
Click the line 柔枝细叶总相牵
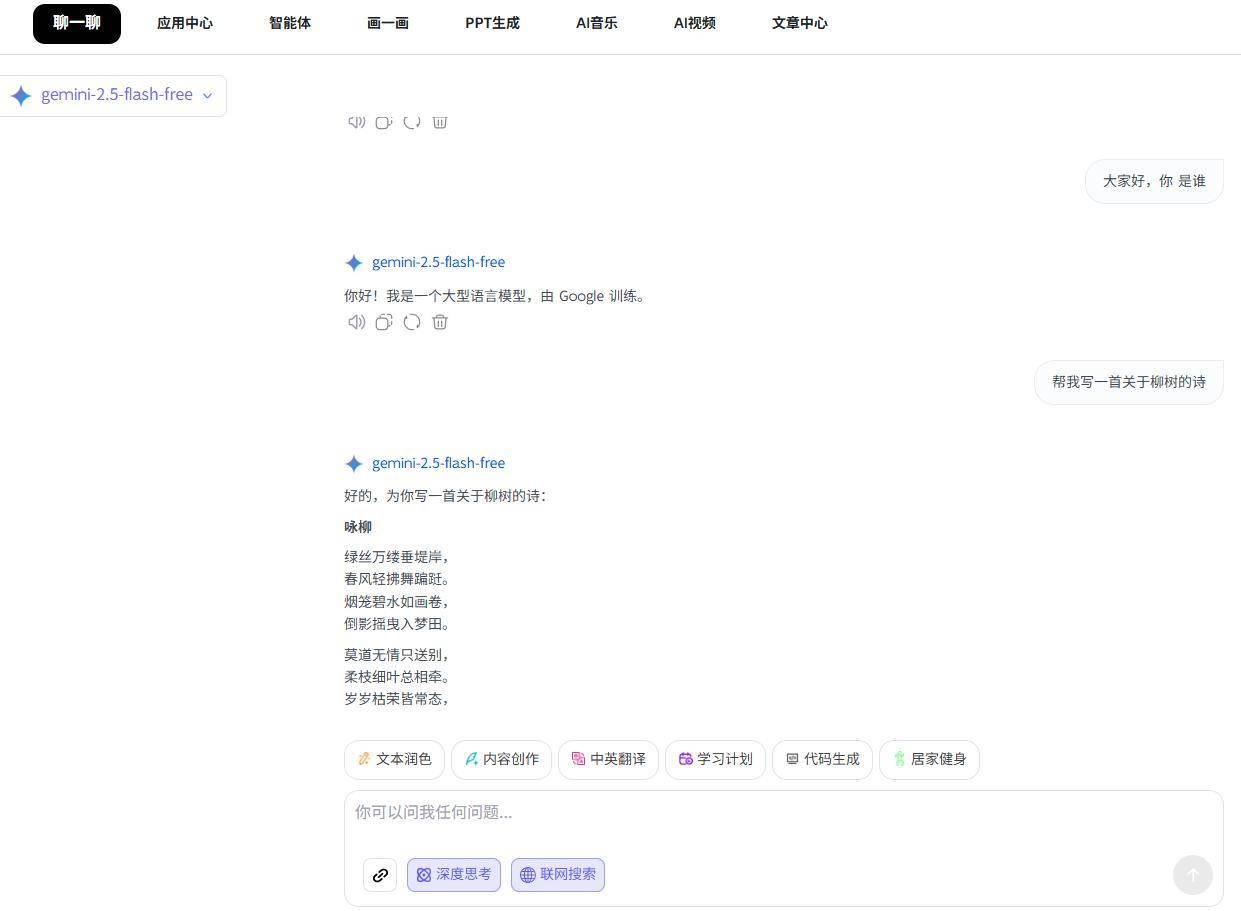397,677
